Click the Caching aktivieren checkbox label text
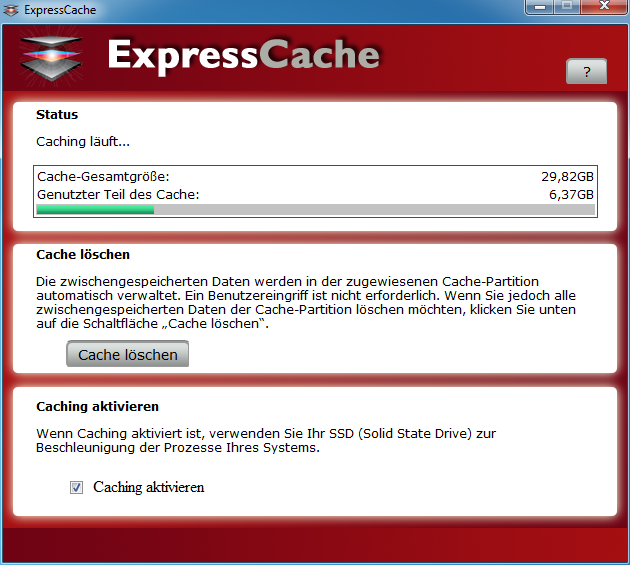 148,488
